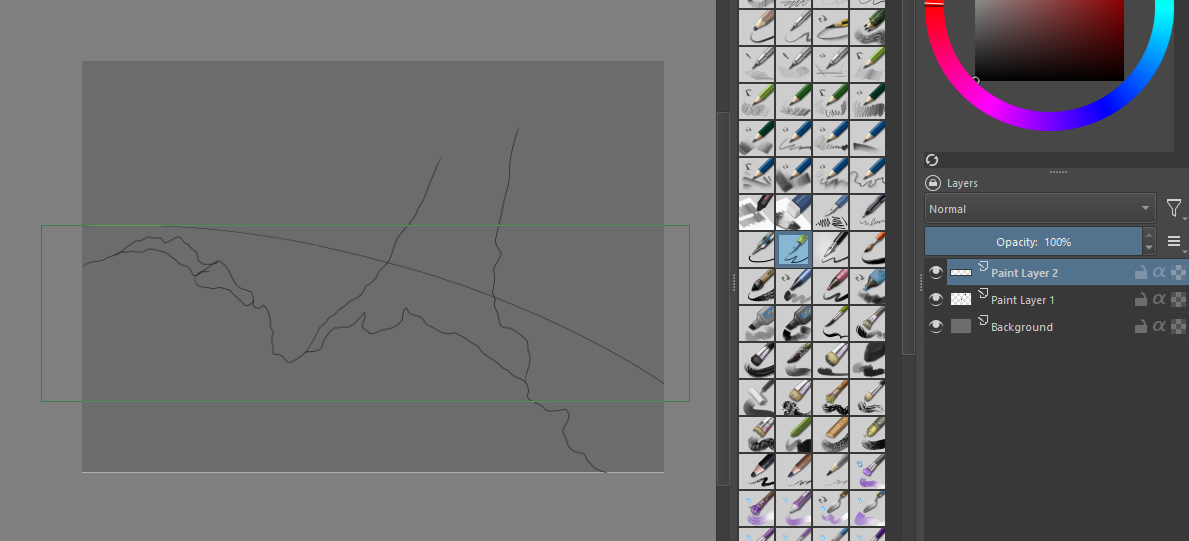
Task: Click the Layers docker title
Action: (x=962, y=183)
